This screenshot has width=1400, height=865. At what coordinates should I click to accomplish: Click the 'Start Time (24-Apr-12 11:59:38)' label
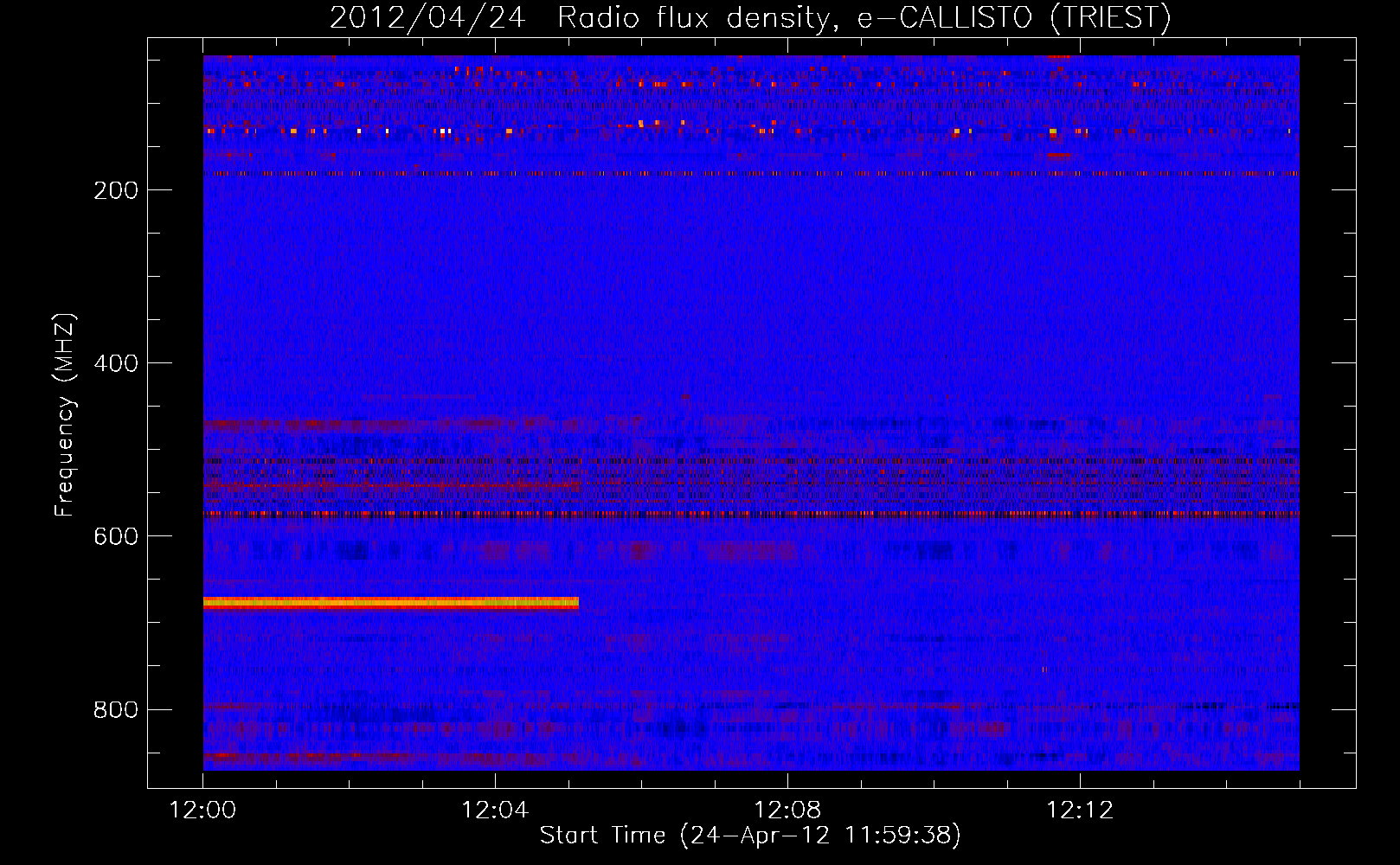tap(750, 836)
